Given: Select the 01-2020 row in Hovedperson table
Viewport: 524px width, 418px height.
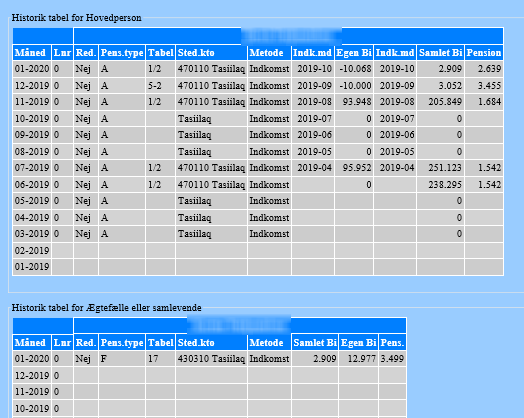Looking at the screenshot, I should pos(258,69).
